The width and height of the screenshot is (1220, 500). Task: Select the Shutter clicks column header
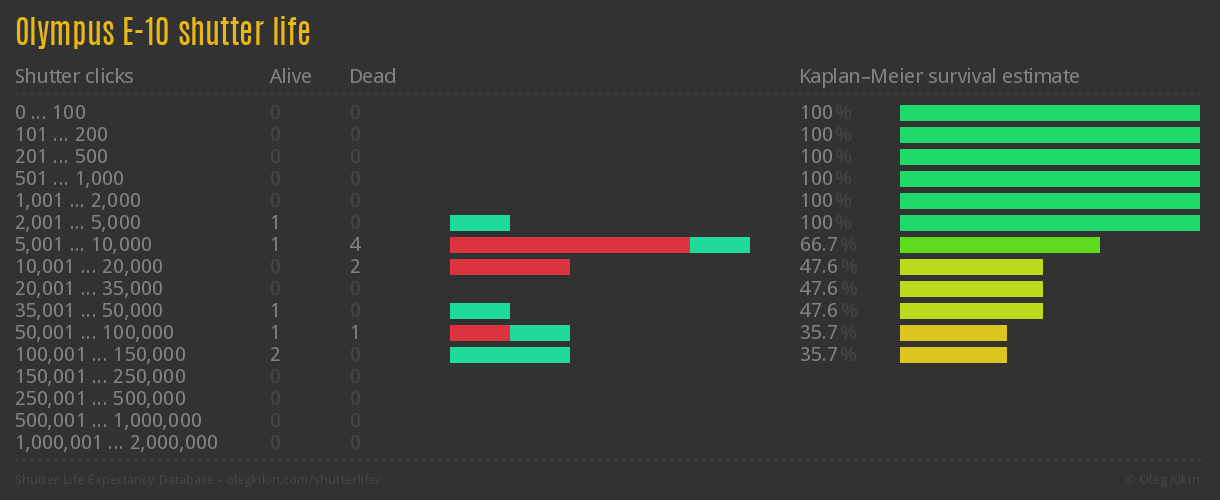tap(74, 76)
